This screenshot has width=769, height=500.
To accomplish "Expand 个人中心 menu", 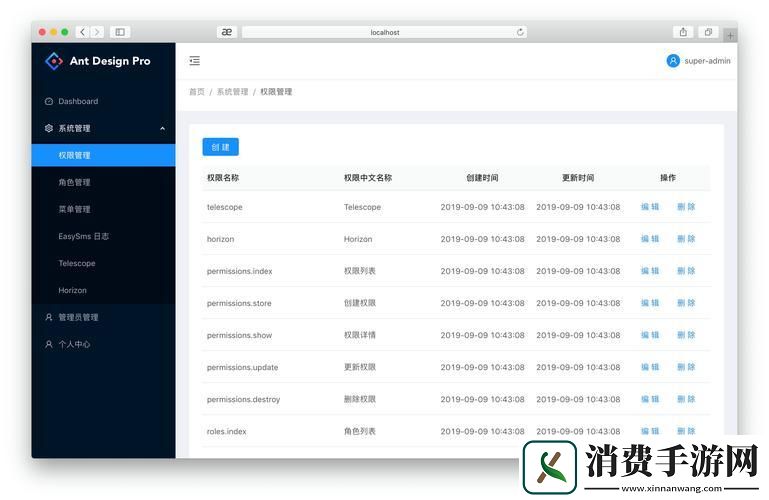I will (x=103, y=344).
